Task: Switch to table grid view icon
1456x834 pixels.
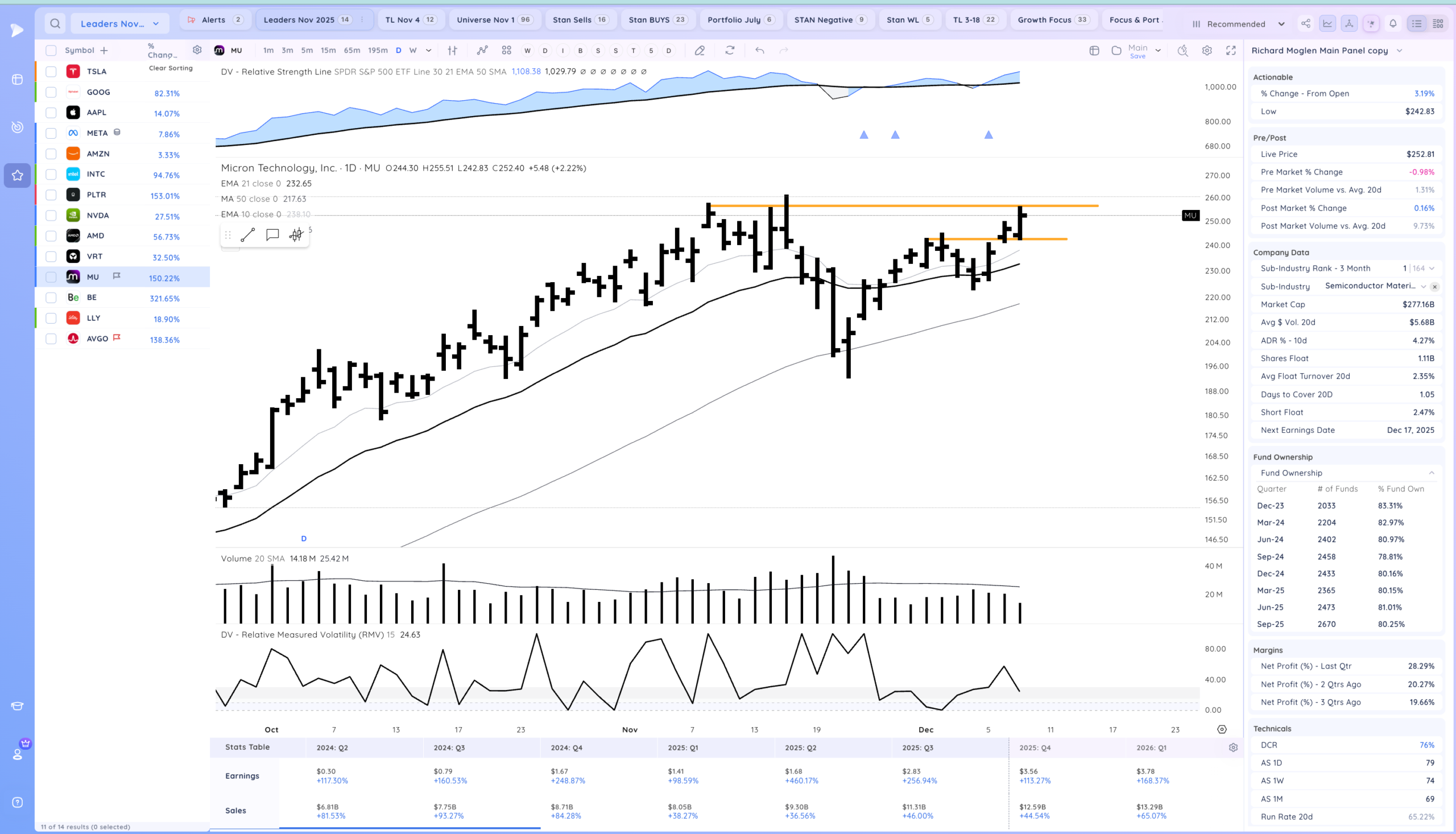Action: [x=1438, y=23]
